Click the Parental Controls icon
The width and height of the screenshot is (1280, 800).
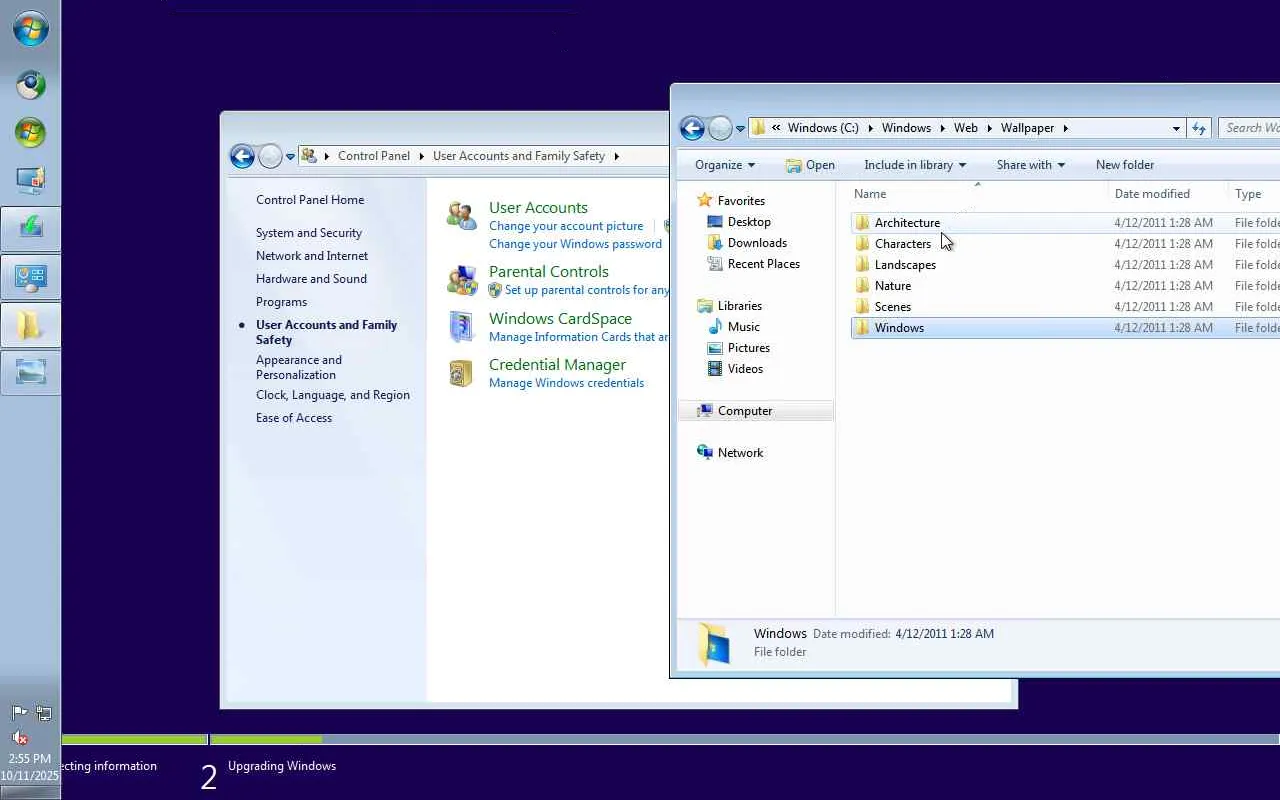coord(461,280)
